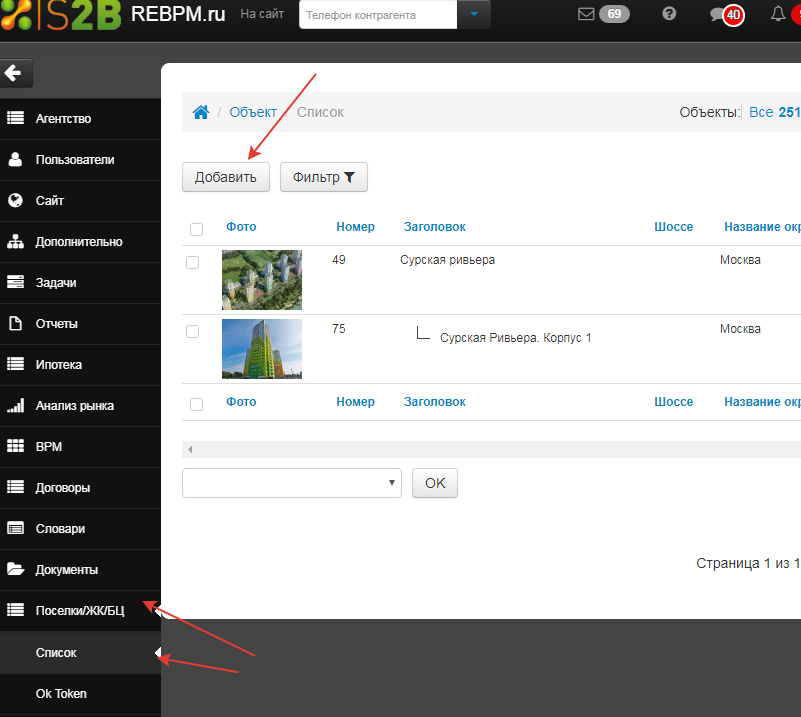Click the OK button
The width and height of the screenshot is (801, 717).
pos(435,483)
